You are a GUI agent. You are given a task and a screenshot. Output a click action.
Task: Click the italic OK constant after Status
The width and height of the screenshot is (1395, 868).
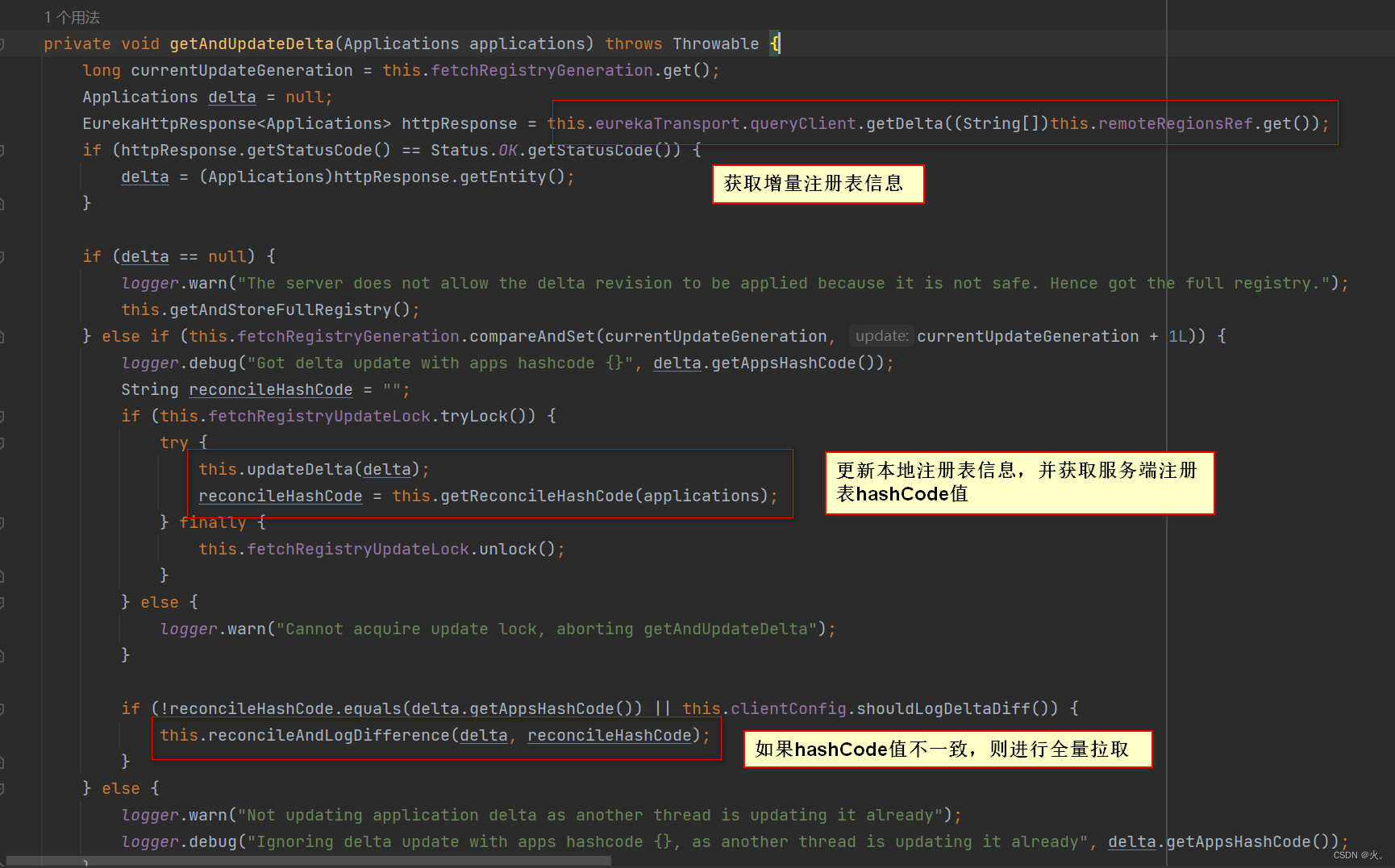click(x=508, y=150)
